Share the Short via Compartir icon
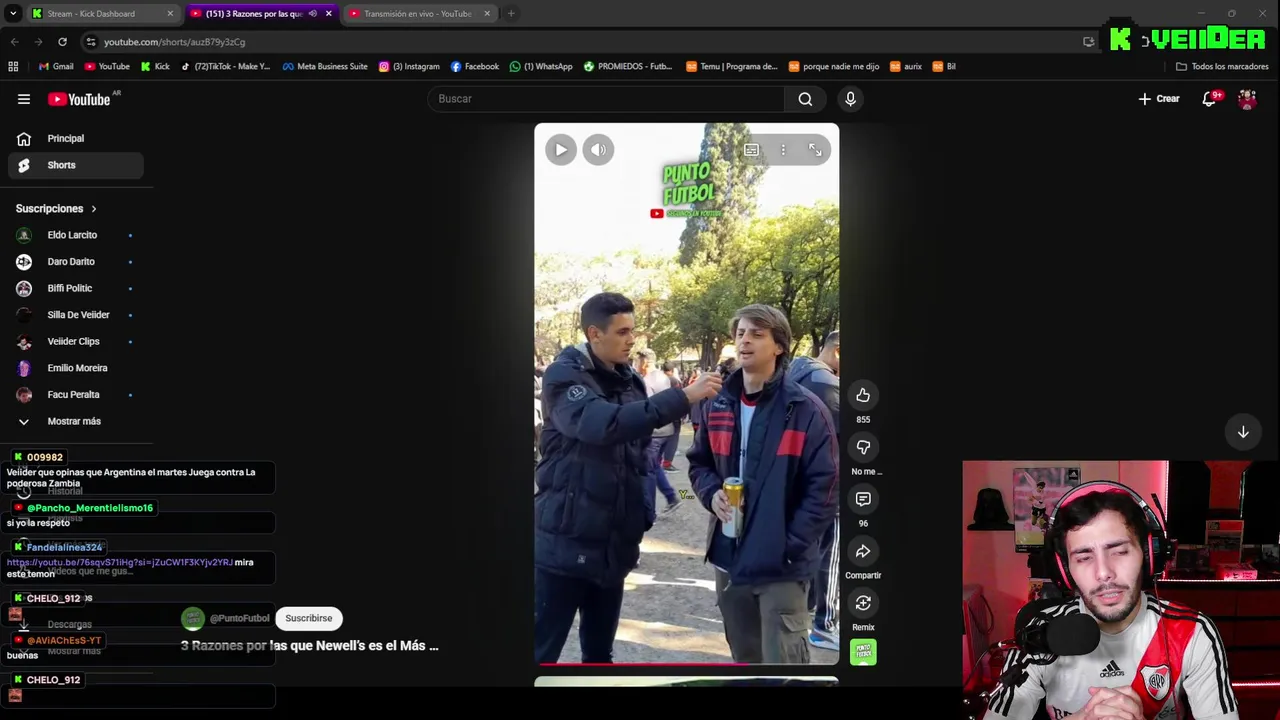This screenshot has width=1280, height=720. click(x=863, y=551)
